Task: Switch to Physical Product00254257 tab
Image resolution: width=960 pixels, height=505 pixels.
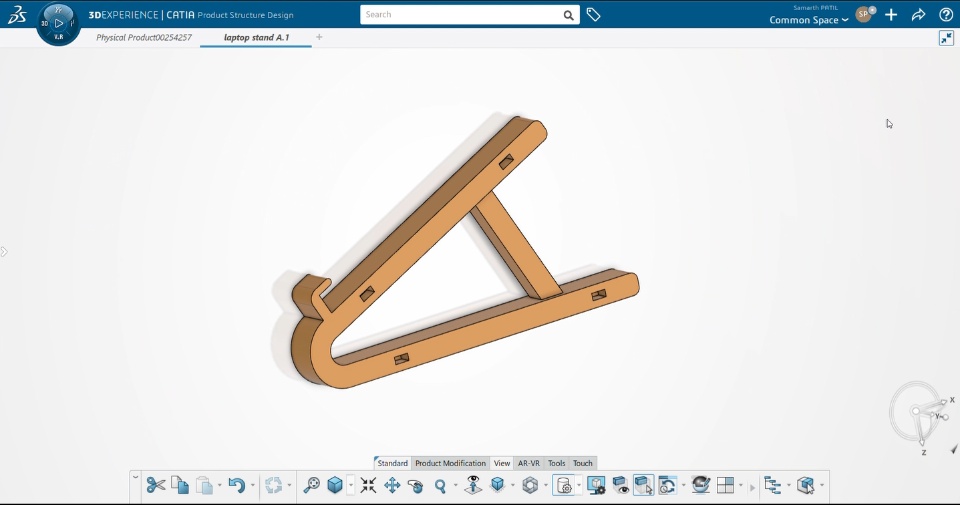Action: tap(144, 37)
